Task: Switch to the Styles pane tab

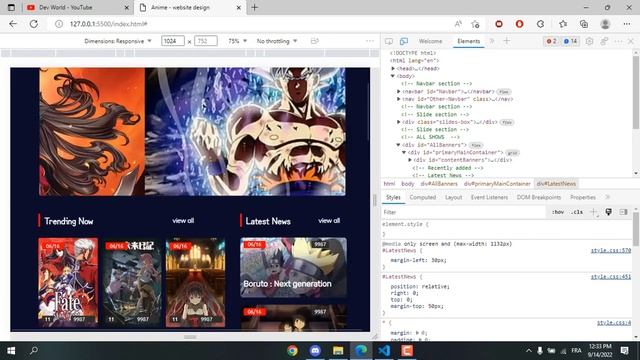Action: (x=393, y=198)
